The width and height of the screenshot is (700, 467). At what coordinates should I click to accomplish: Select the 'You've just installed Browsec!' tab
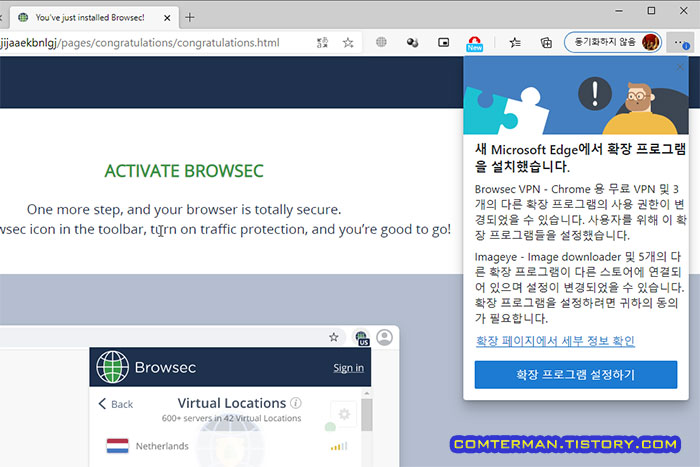[94, 17]
